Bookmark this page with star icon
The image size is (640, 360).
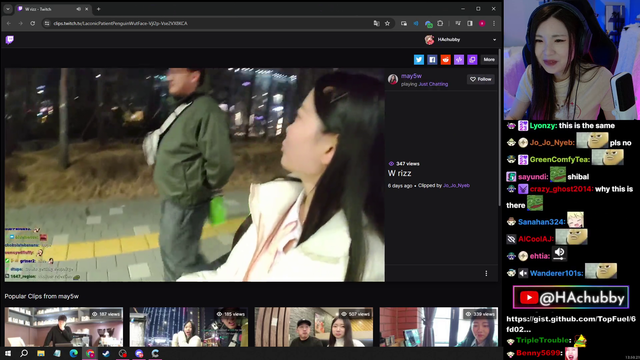(x=387, y=24)
